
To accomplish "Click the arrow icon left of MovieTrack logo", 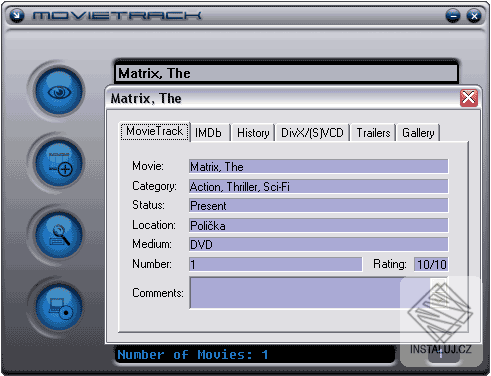I will pyautogui.click(x=17, y=15).
